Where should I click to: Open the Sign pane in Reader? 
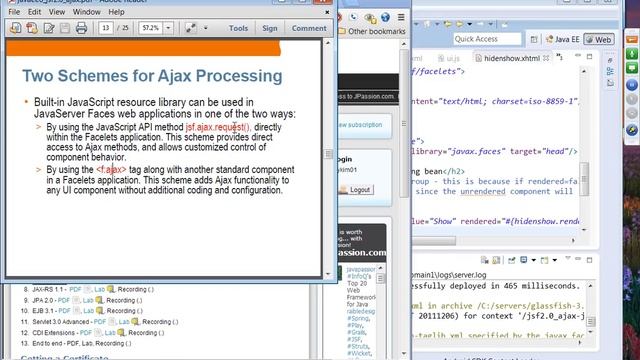point(269,28)
